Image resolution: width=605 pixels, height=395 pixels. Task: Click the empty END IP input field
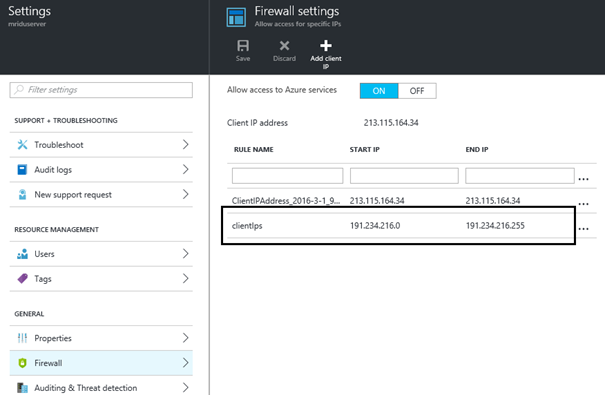click(520, 176)
